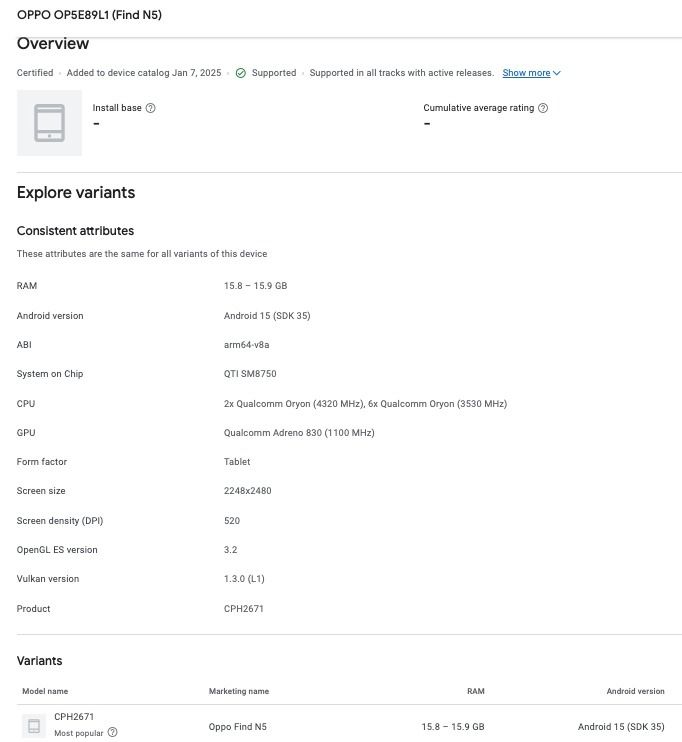Click the Explore variants heading
This screenshot has width=682, height=742.
(76, 193)
